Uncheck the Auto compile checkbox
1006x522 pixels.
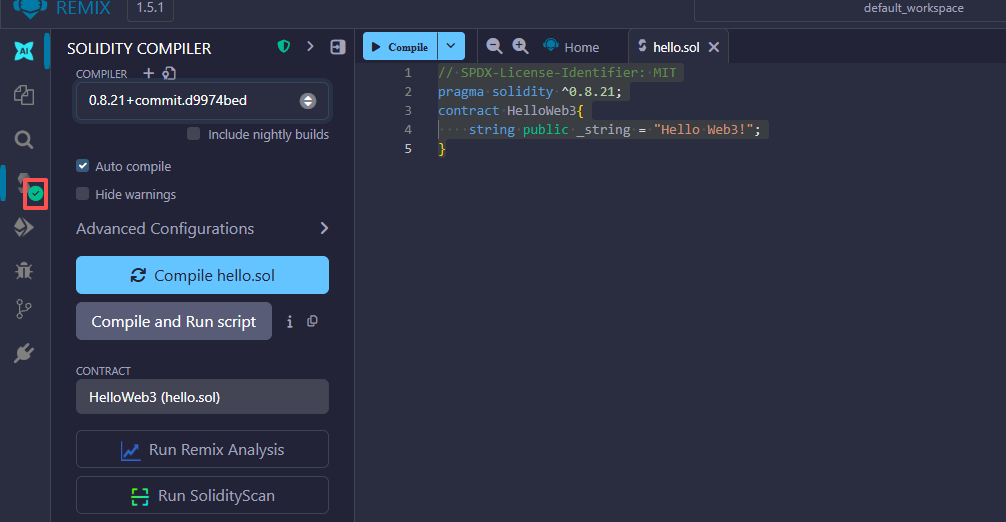[x=83, y=166]
